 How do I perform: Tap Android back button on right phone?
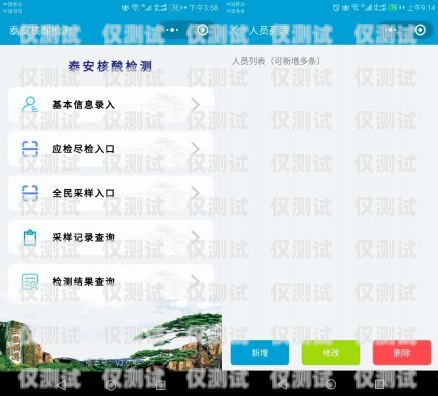pos(282,384)
